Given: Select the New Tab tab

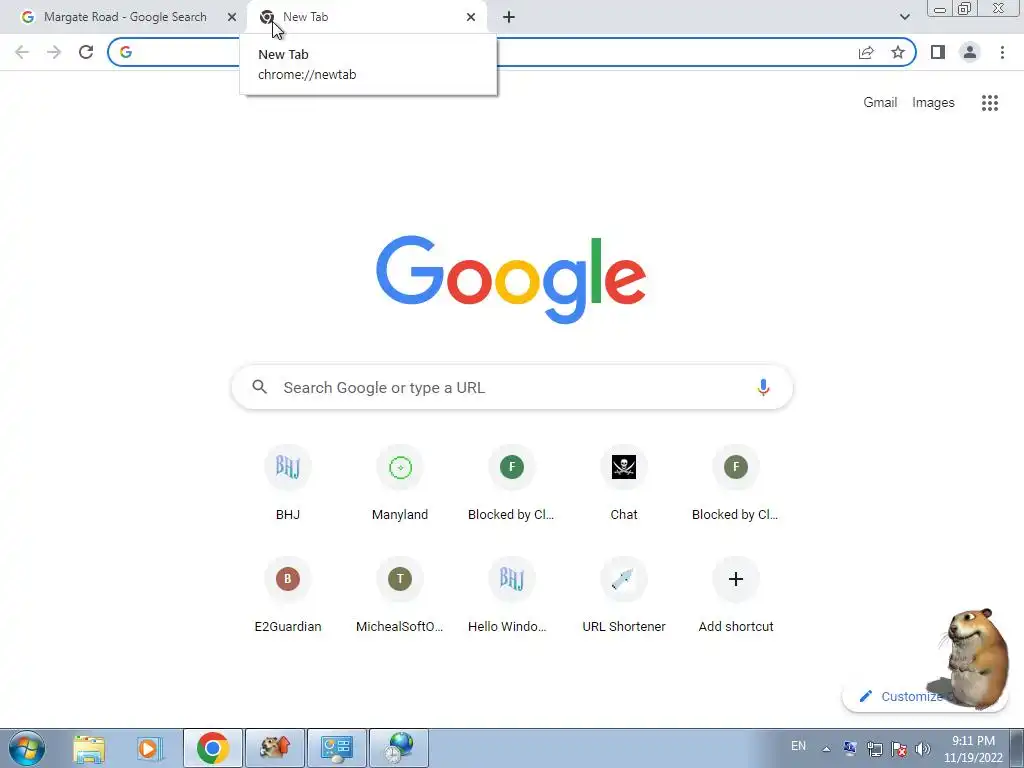Looking at the screenshot, I should [x=366, y=17].
